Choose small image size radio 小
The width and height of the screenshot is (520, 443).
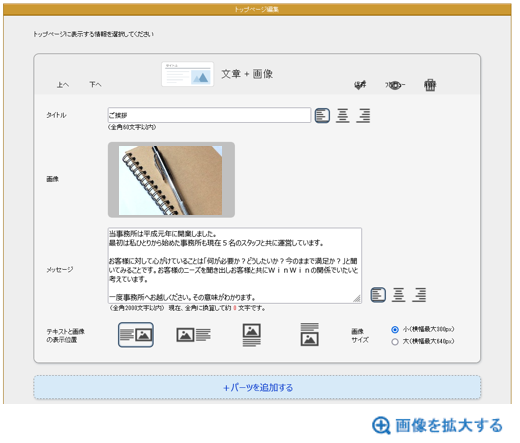coord(395,330)
